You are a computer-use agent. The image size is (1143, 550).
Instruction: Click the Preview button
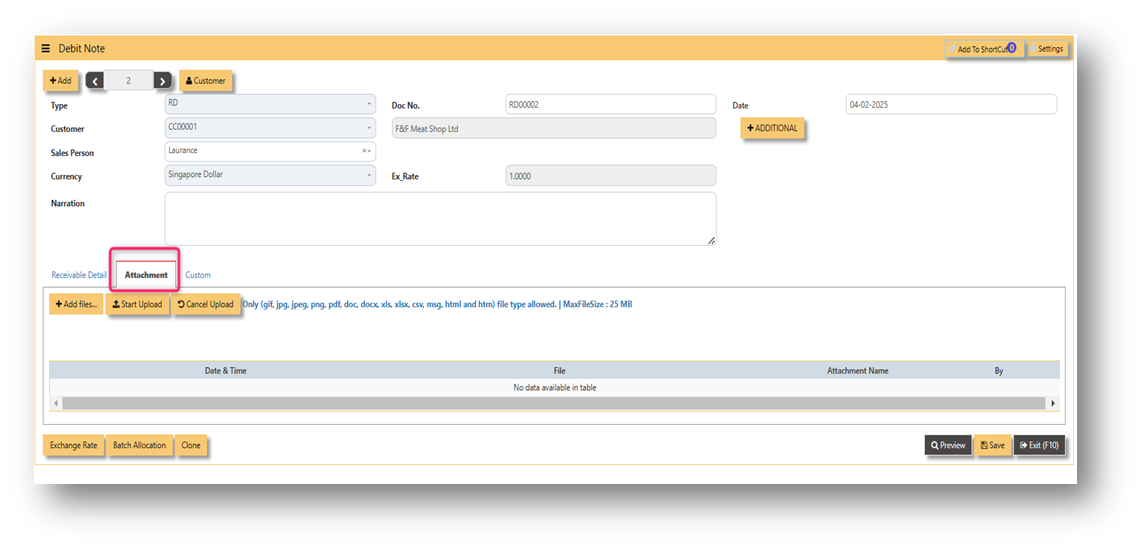948,445
